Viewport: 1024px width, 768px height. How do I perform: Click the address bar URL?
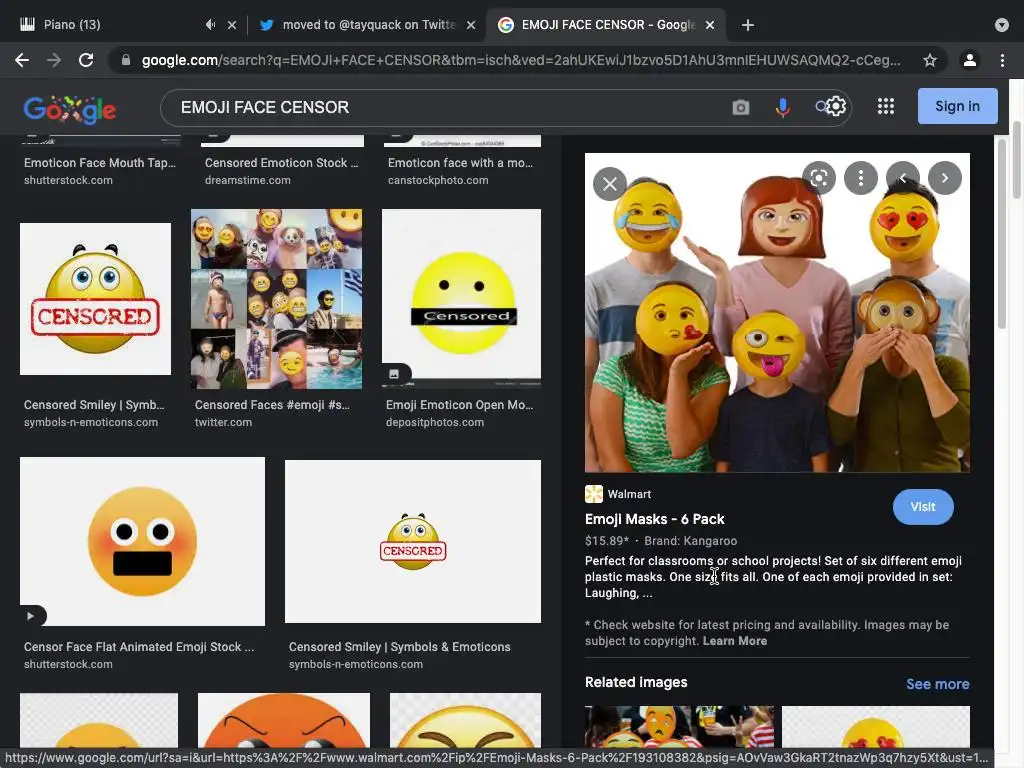tap(520, 60)
